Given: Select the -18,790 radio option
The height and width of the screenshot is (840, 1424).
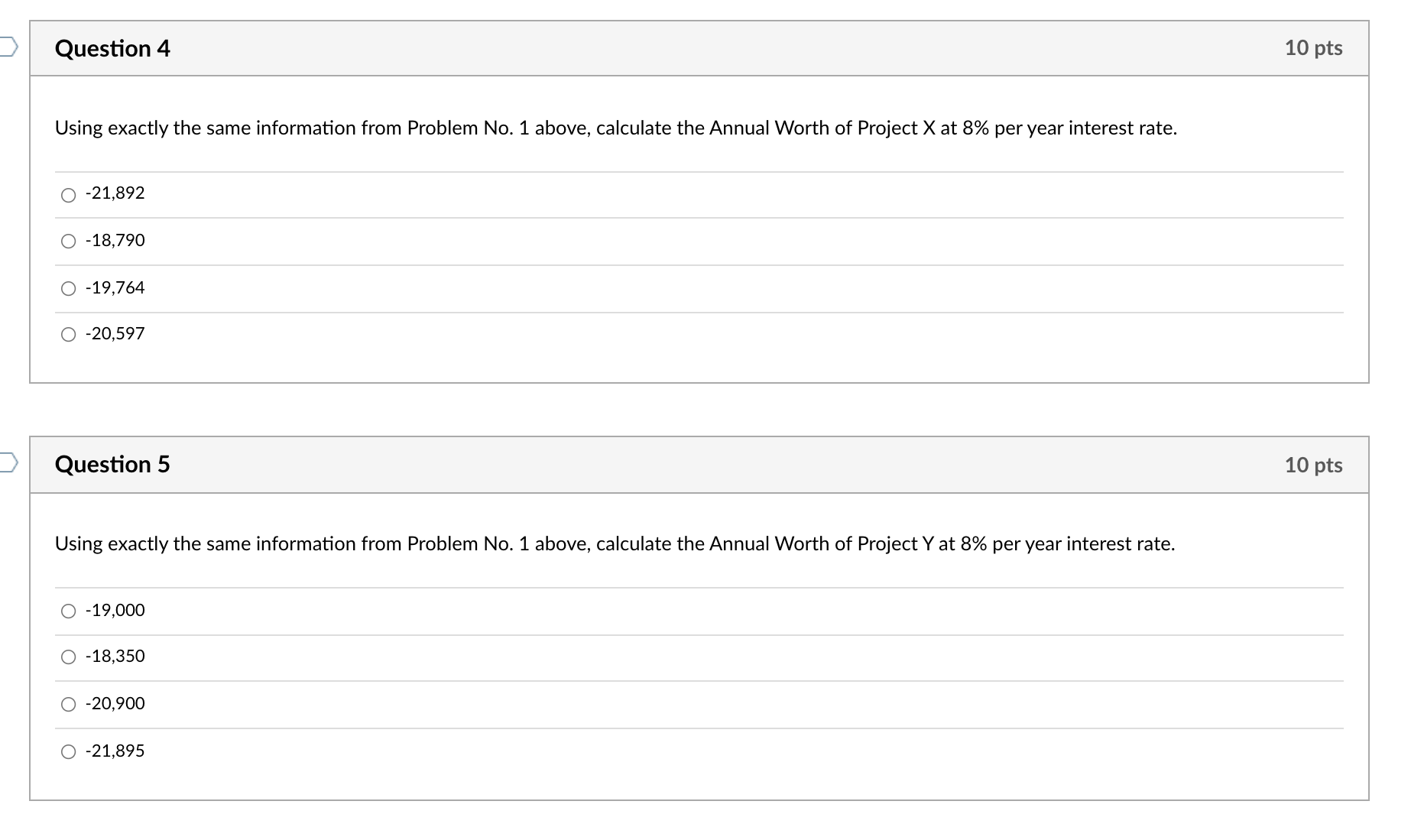Looking at the screenshot, I should pyautogui.click(x=69, y=241).
